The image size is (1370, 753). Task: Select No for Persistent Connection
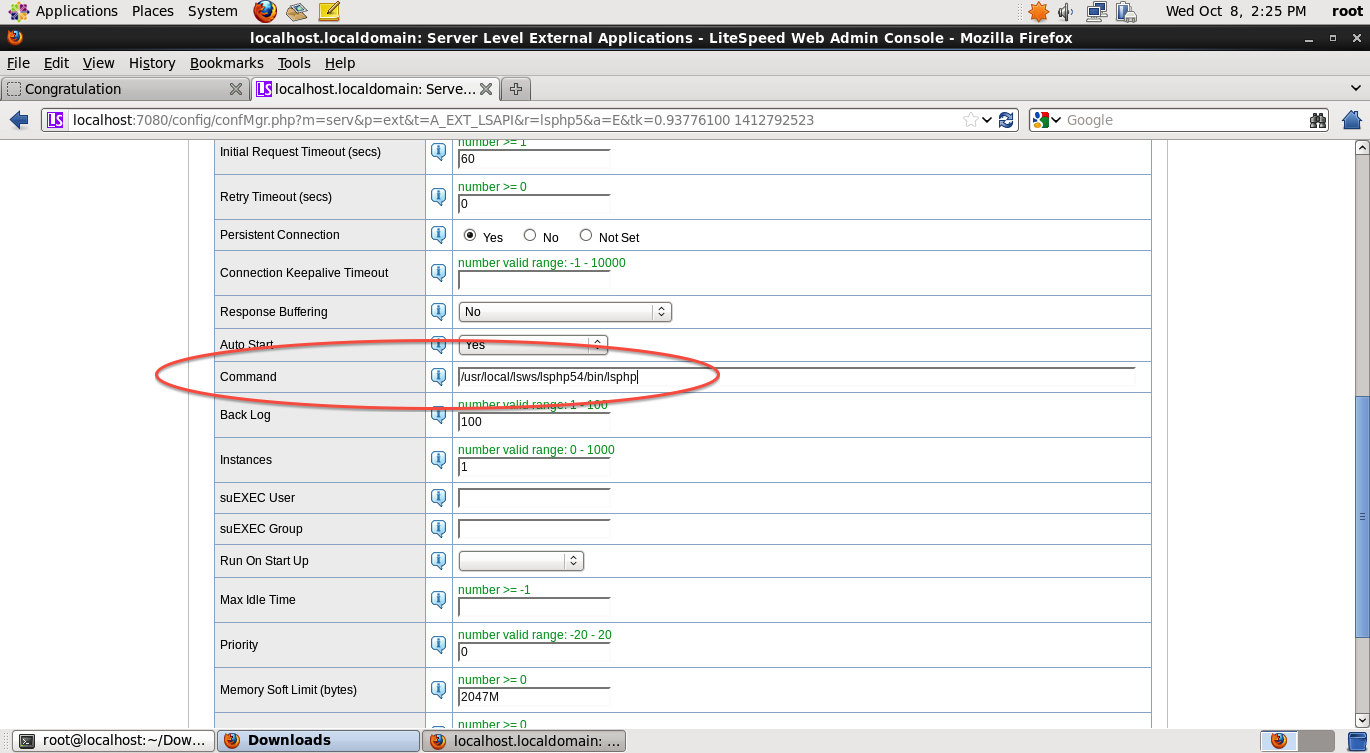[530, 235]
